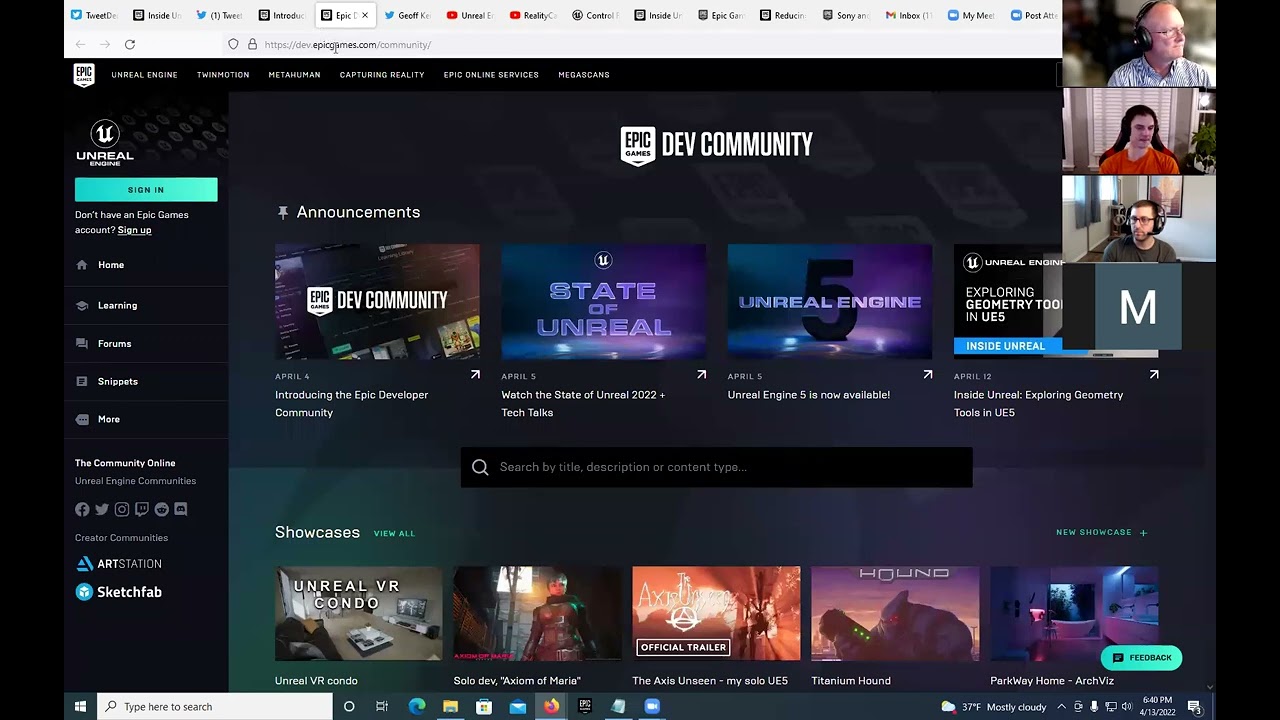Expand the More sidebar item
1280x720 pixels.
pos(109,419)
